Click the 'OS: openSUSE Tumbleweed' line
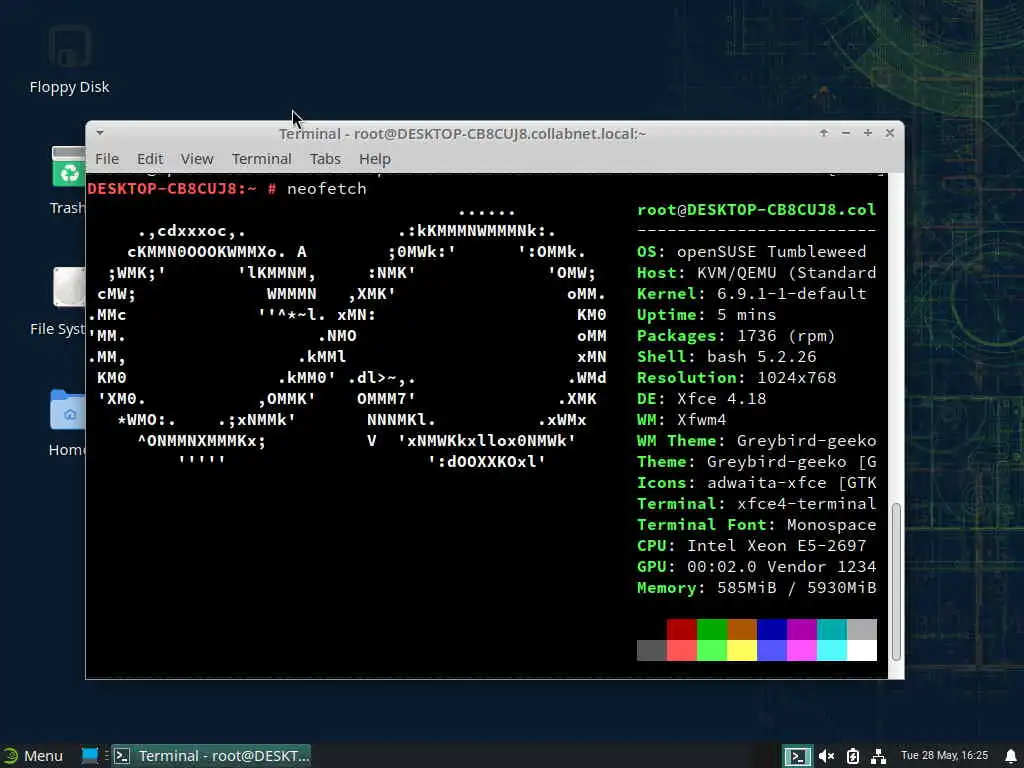The image size is (1024, 768). tap(751, 252)
